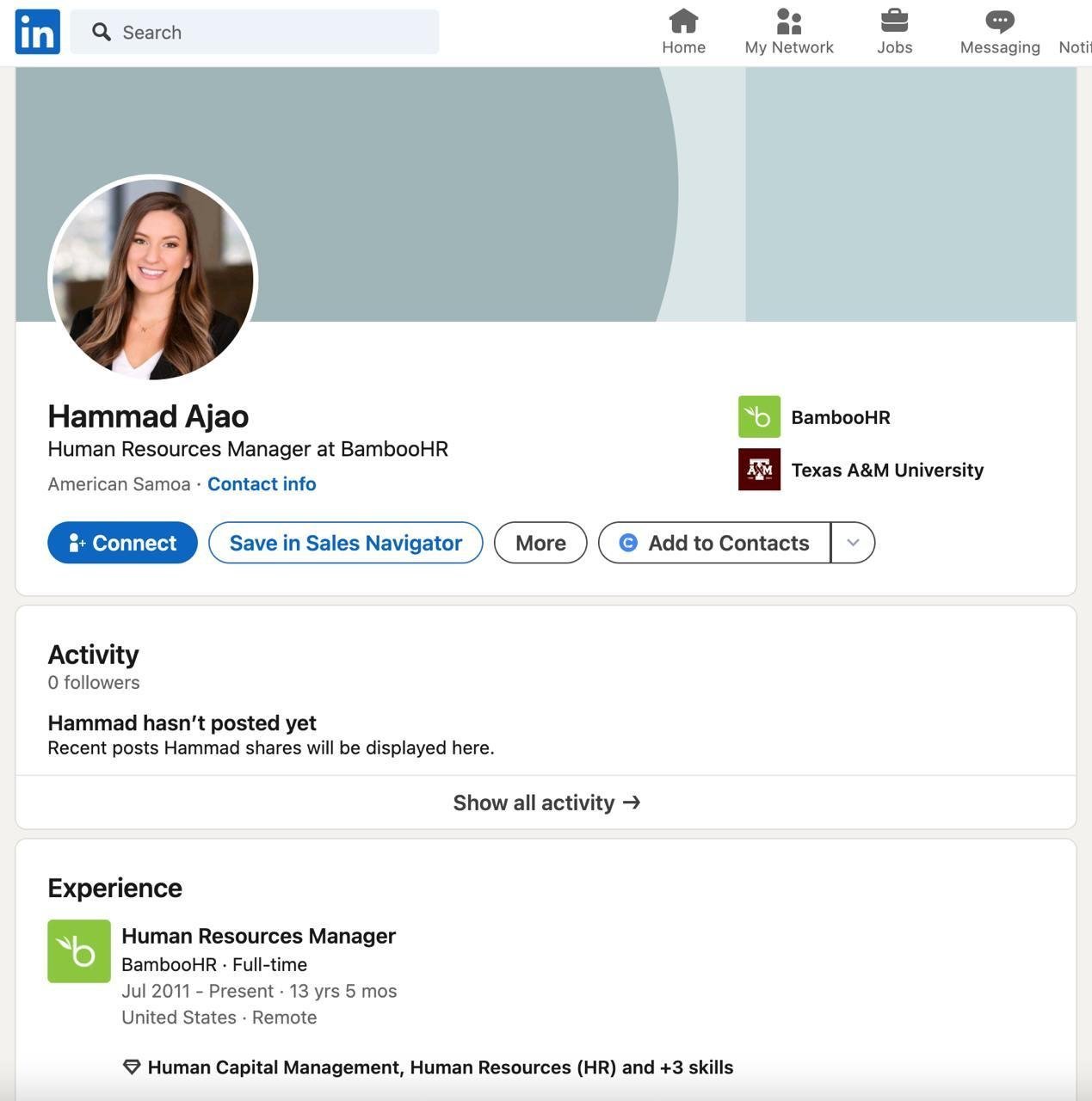This screenshot has width=1092, height=1101.
Task: Click the Add to Contacts button
Action: coord(714,543)
